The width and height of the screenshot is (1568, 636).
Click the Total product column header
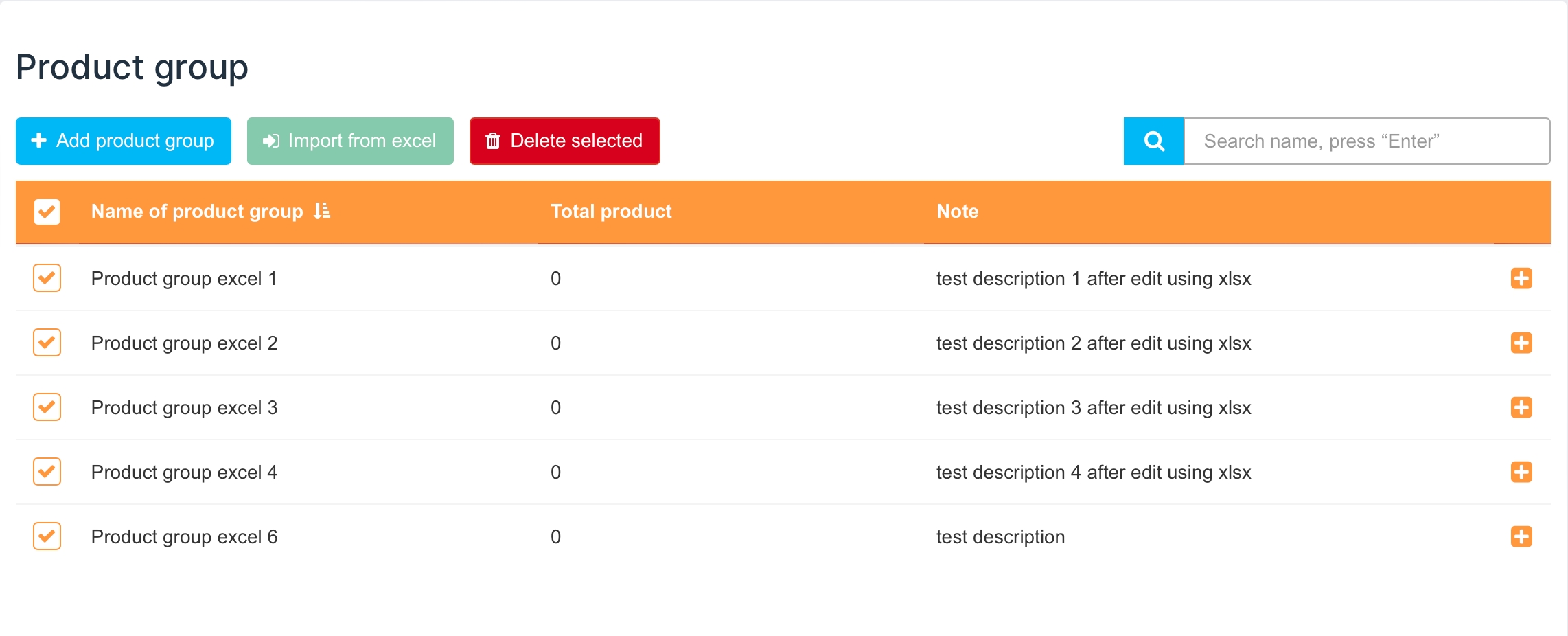coord(611,212)
